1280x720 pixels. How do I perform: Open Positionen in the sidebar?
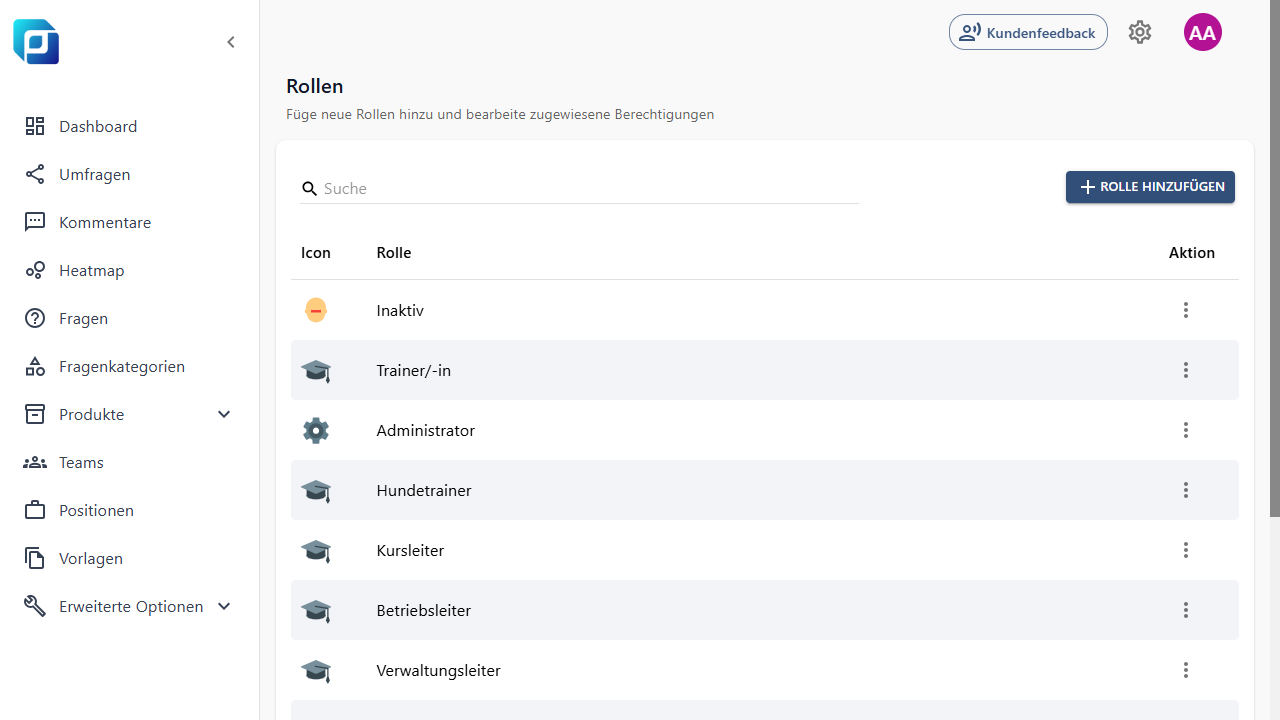96,510
